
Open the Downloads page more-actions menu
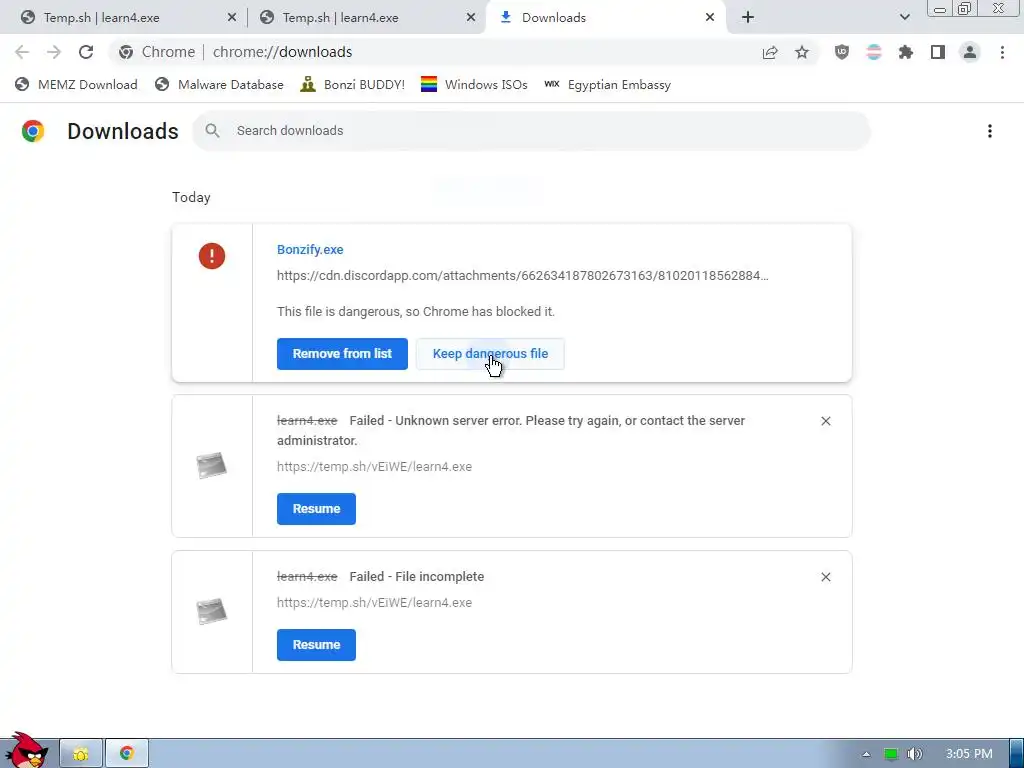989,131
